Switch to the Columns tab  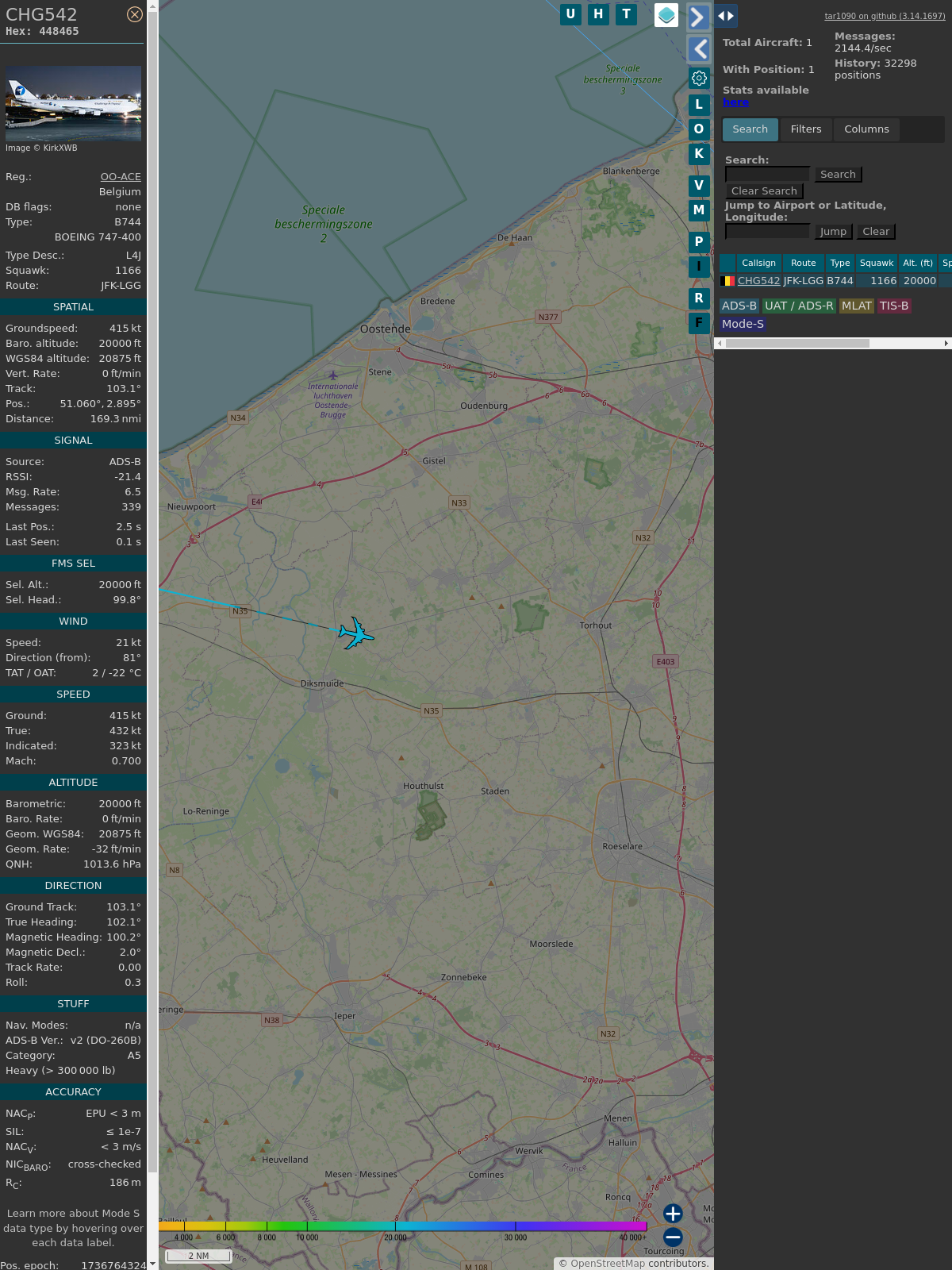click(866, 129)
